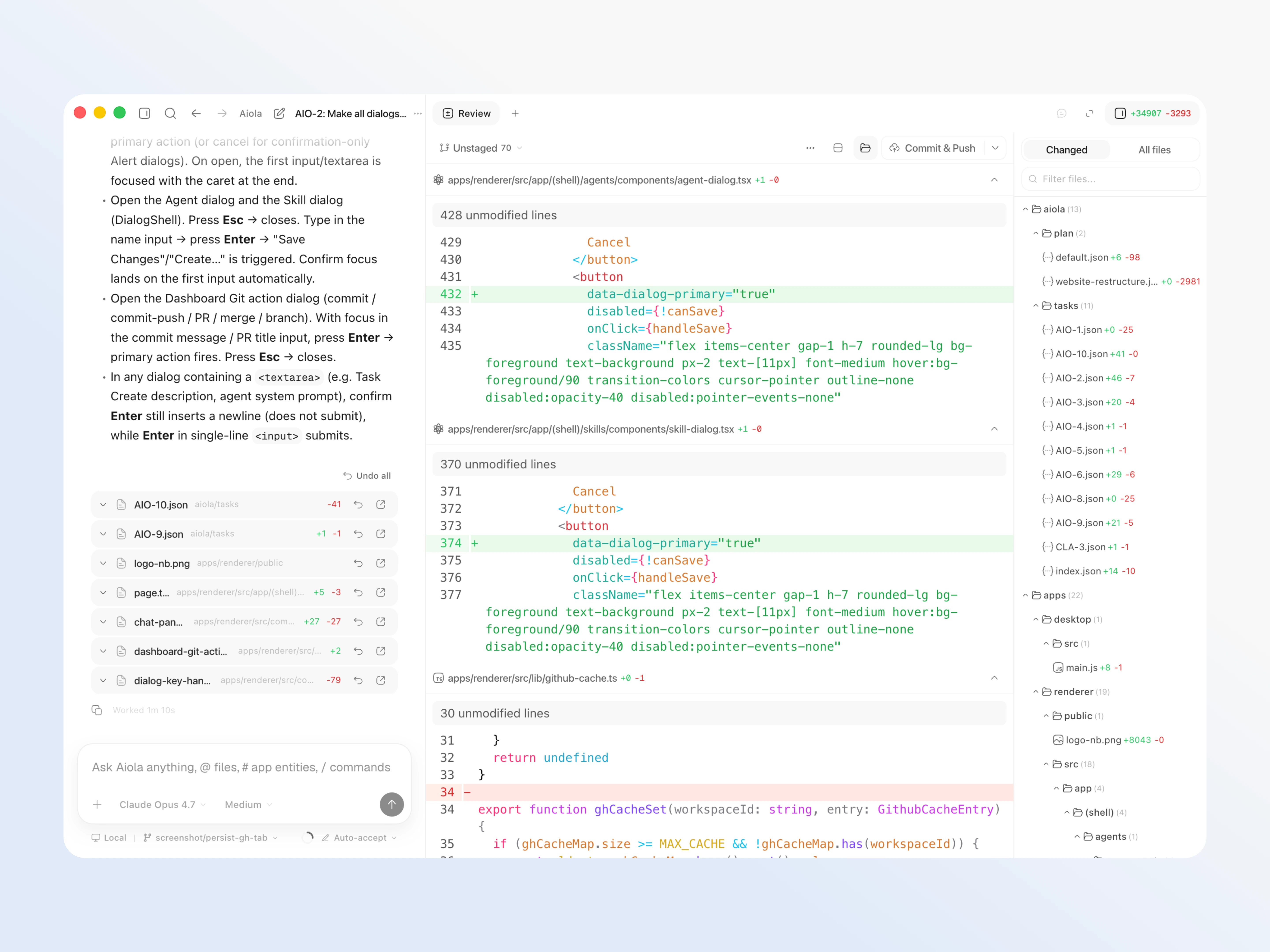This screenshot has width=1270, height=952.
Task: Open the search magnifier icon
Action: point(170,114)
